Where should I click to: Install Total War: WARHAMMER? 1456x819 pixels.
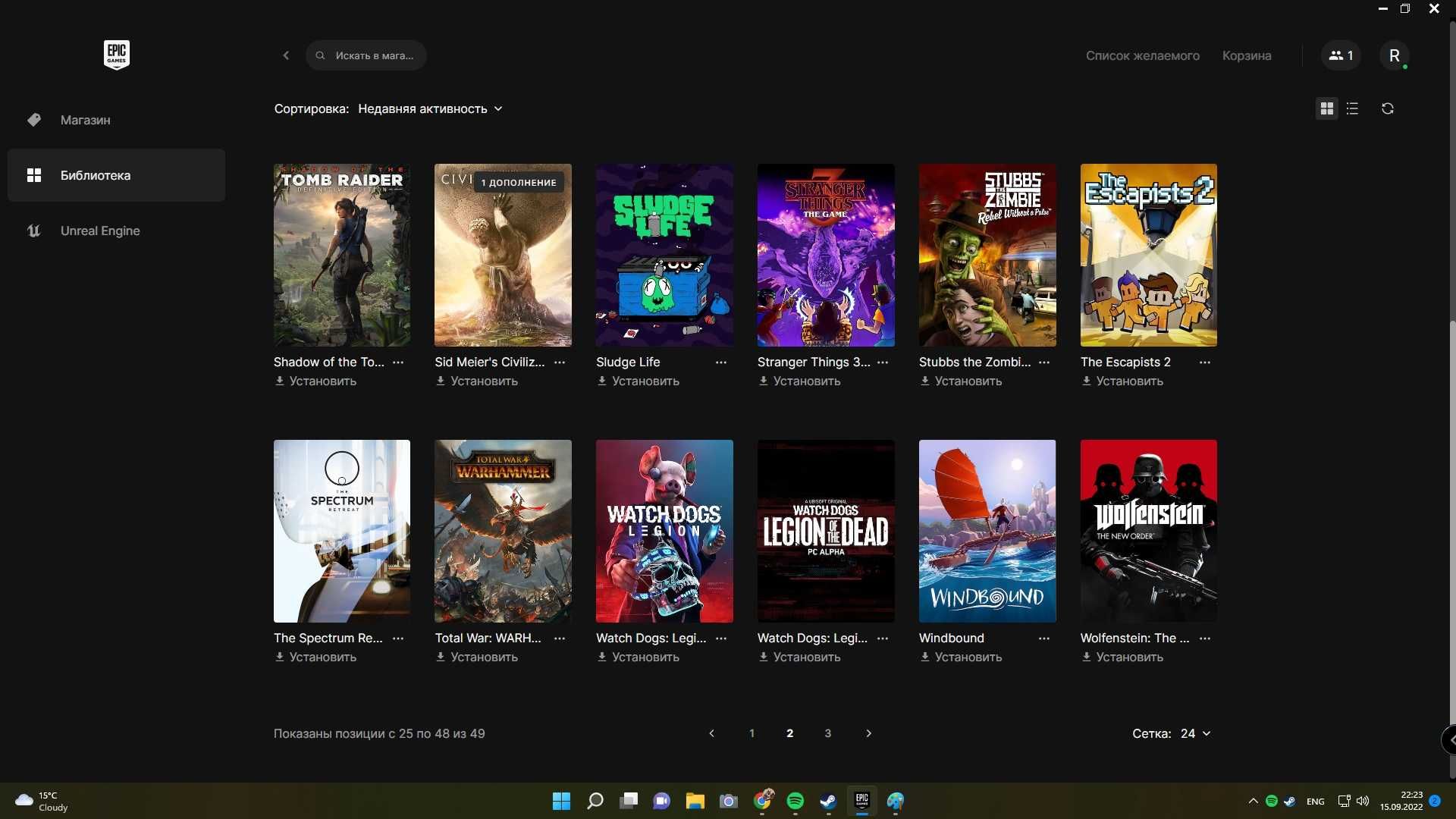476,657
